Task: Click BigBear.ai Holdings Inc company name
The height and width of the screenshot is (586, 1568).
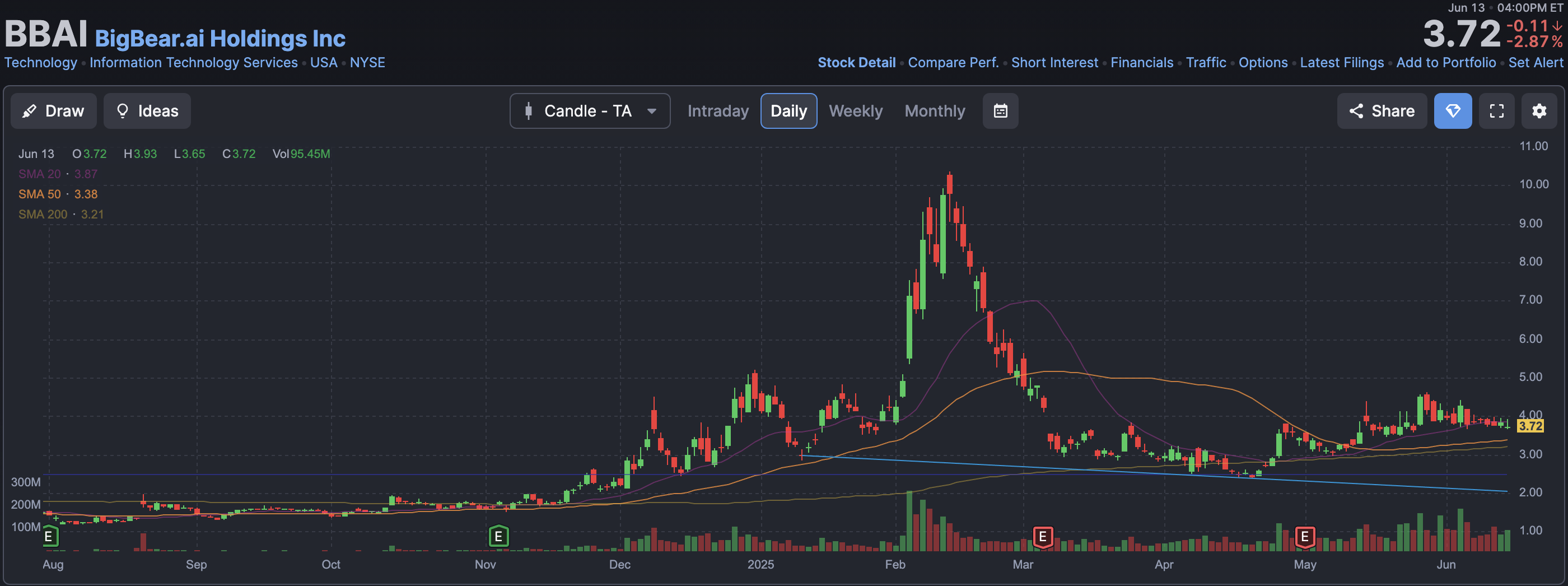Action: point(220,39)
